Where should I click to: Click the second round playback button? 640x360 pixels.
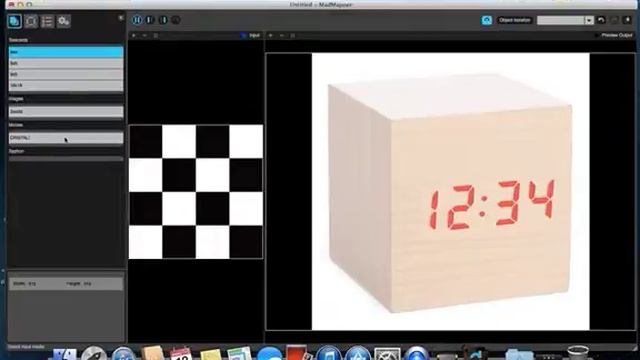[x=150, y=20]
